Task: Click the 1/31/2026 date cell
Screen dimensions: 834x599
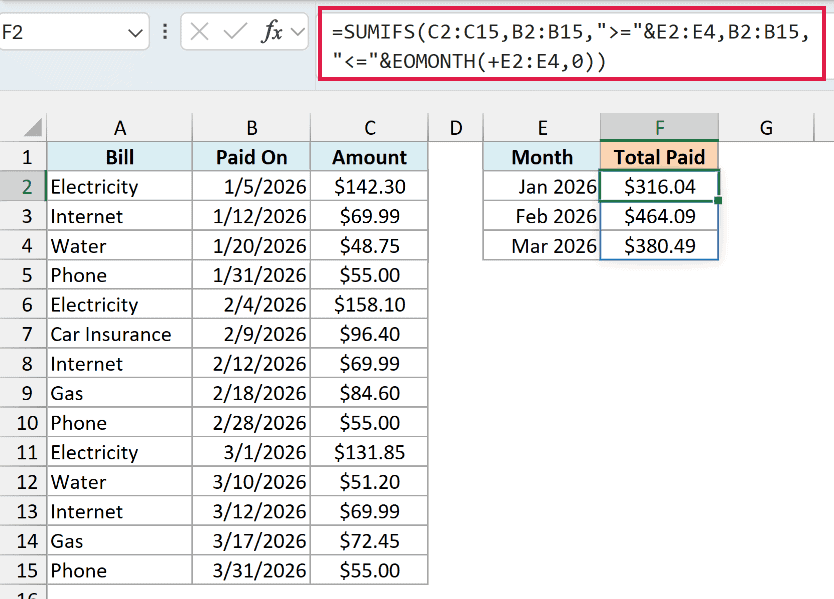Action: click(252, 275)
